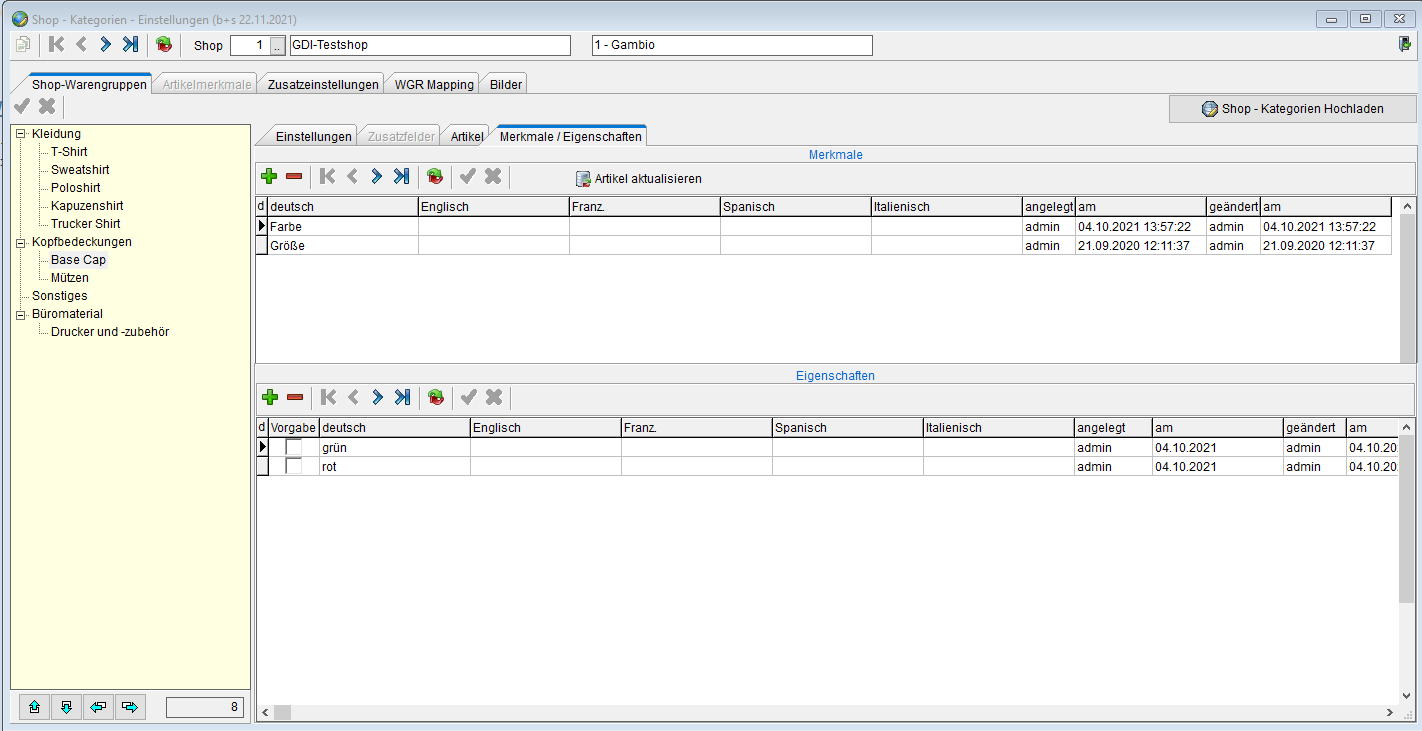Add a new Merkmale entry with green plus
This screenshot has width=1422, height=731.
269,177
